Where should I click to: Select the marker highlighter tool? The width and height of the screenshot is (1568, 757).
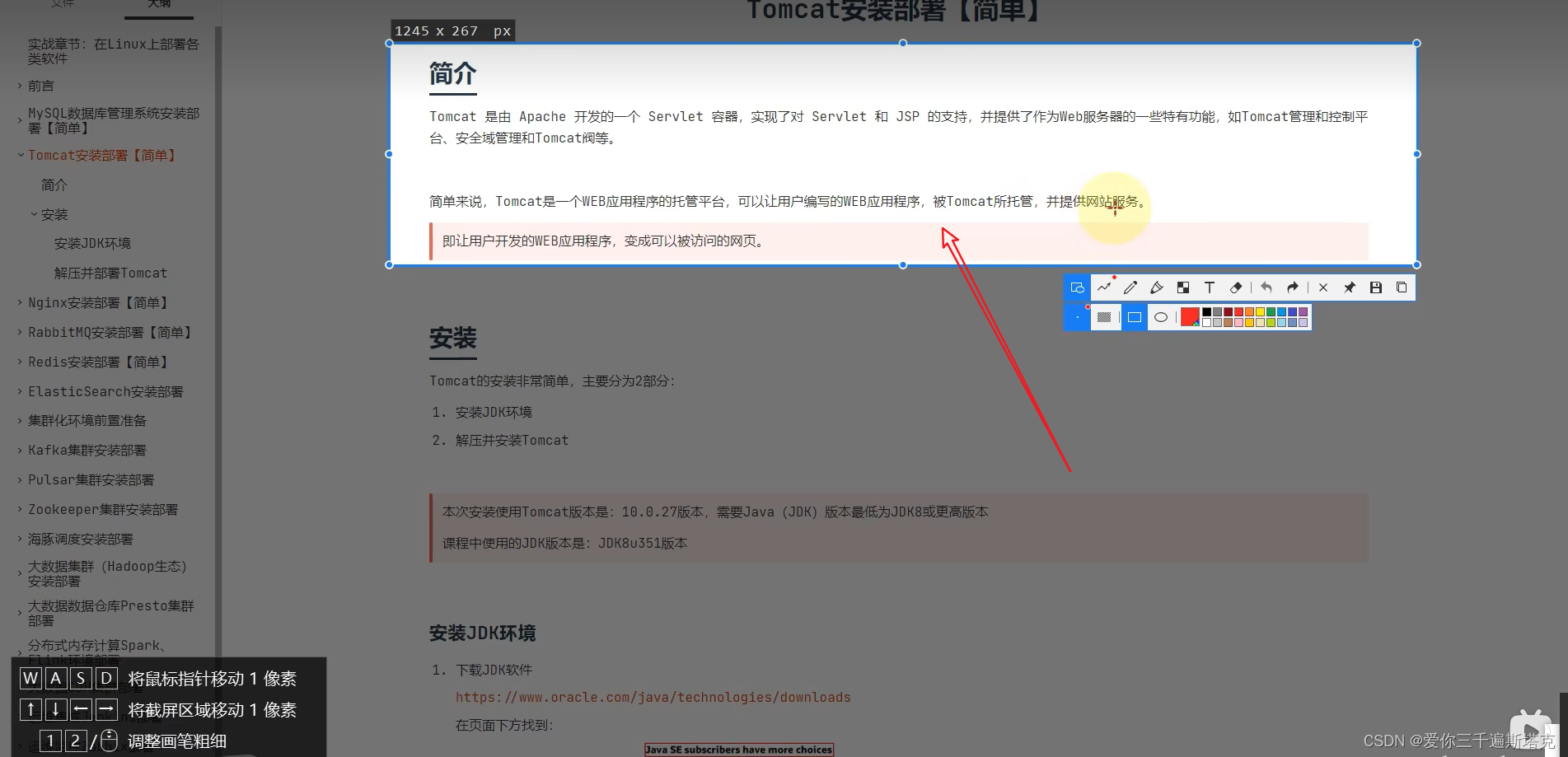[1157, 287]
